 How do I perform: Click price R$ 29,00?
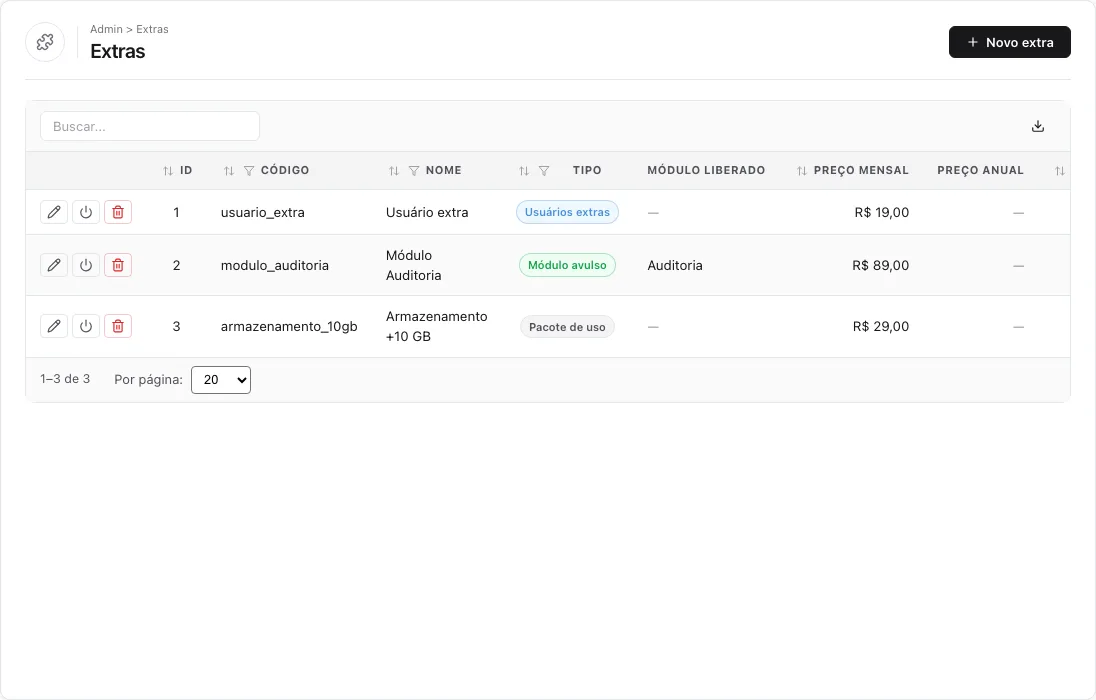(x=881, y=326)
